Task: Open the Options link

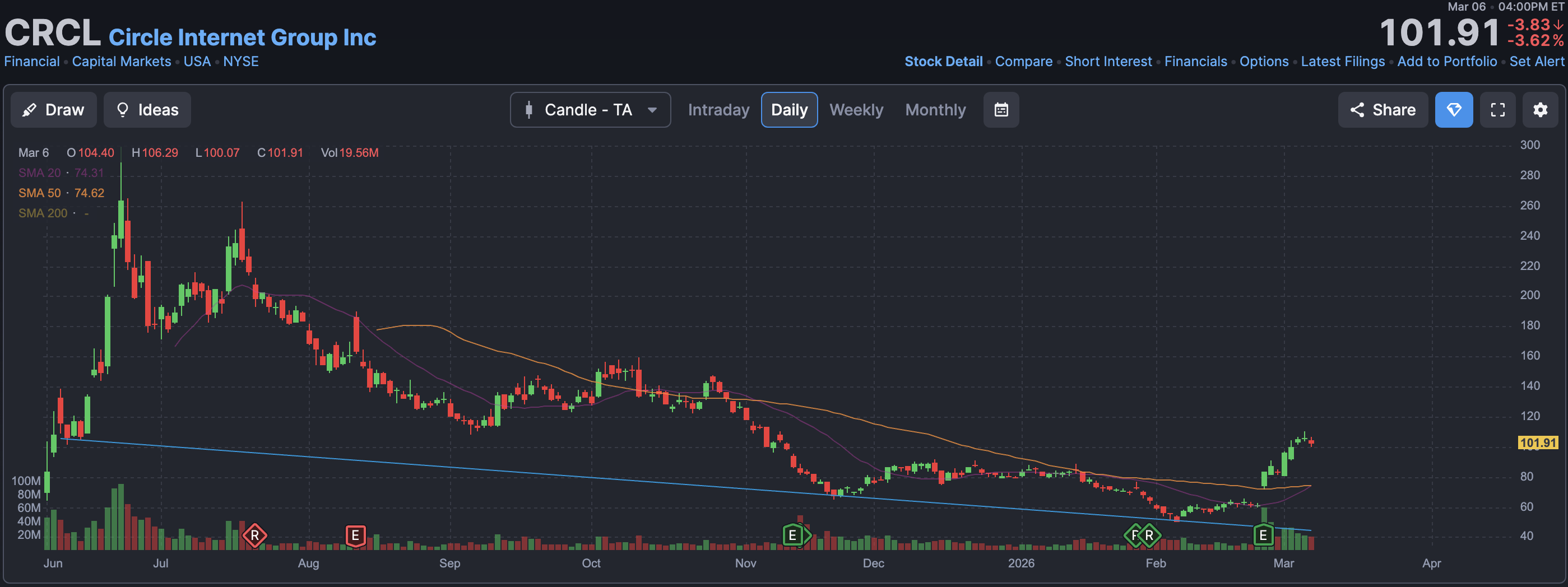Action: 1264,62
